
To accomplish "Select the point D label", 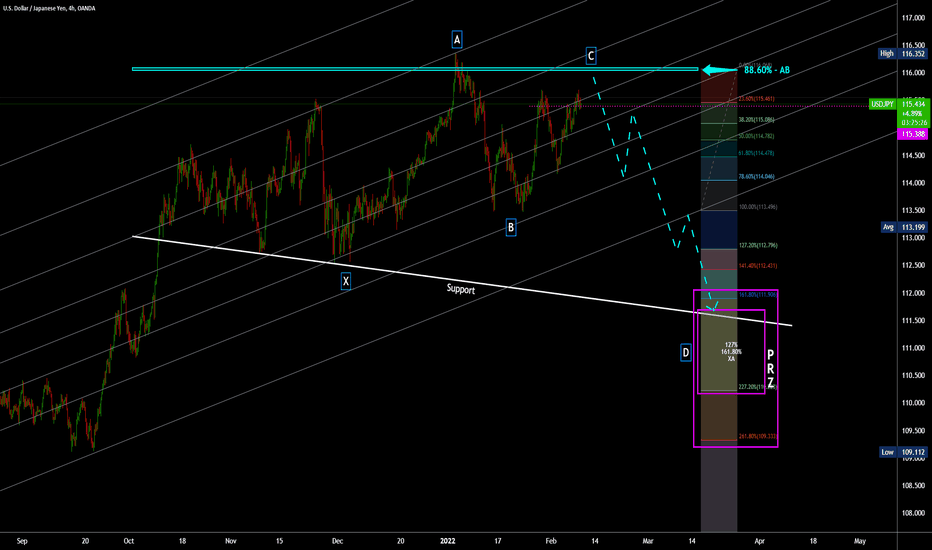I will click(x=685, y=353).
